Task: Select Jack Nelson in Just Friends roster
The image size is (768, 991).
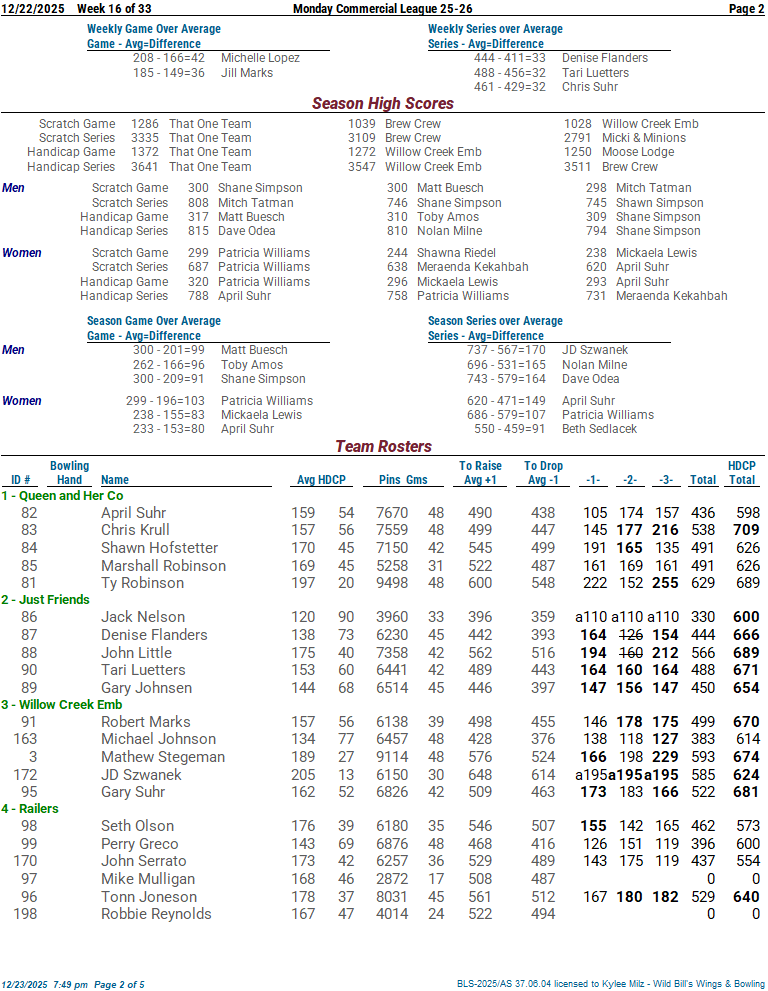Action: (x=143, y=617)
